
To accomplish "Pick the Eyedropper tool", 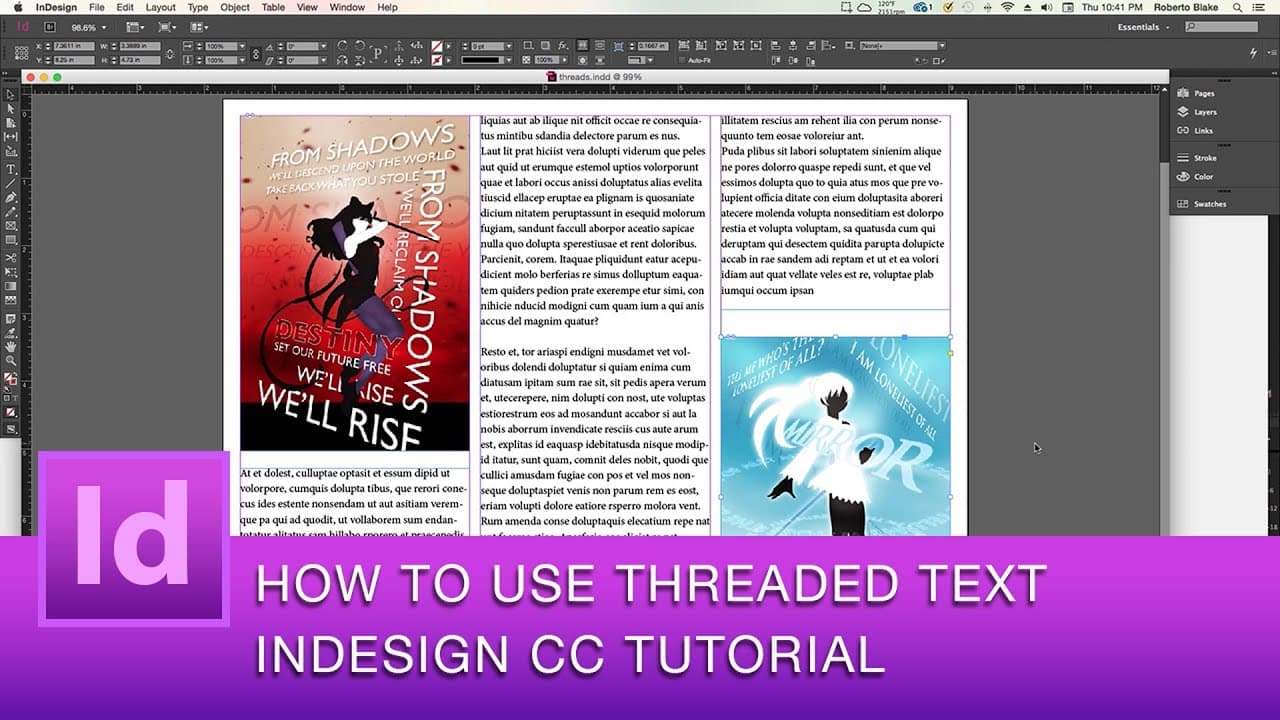I will 11,331.
